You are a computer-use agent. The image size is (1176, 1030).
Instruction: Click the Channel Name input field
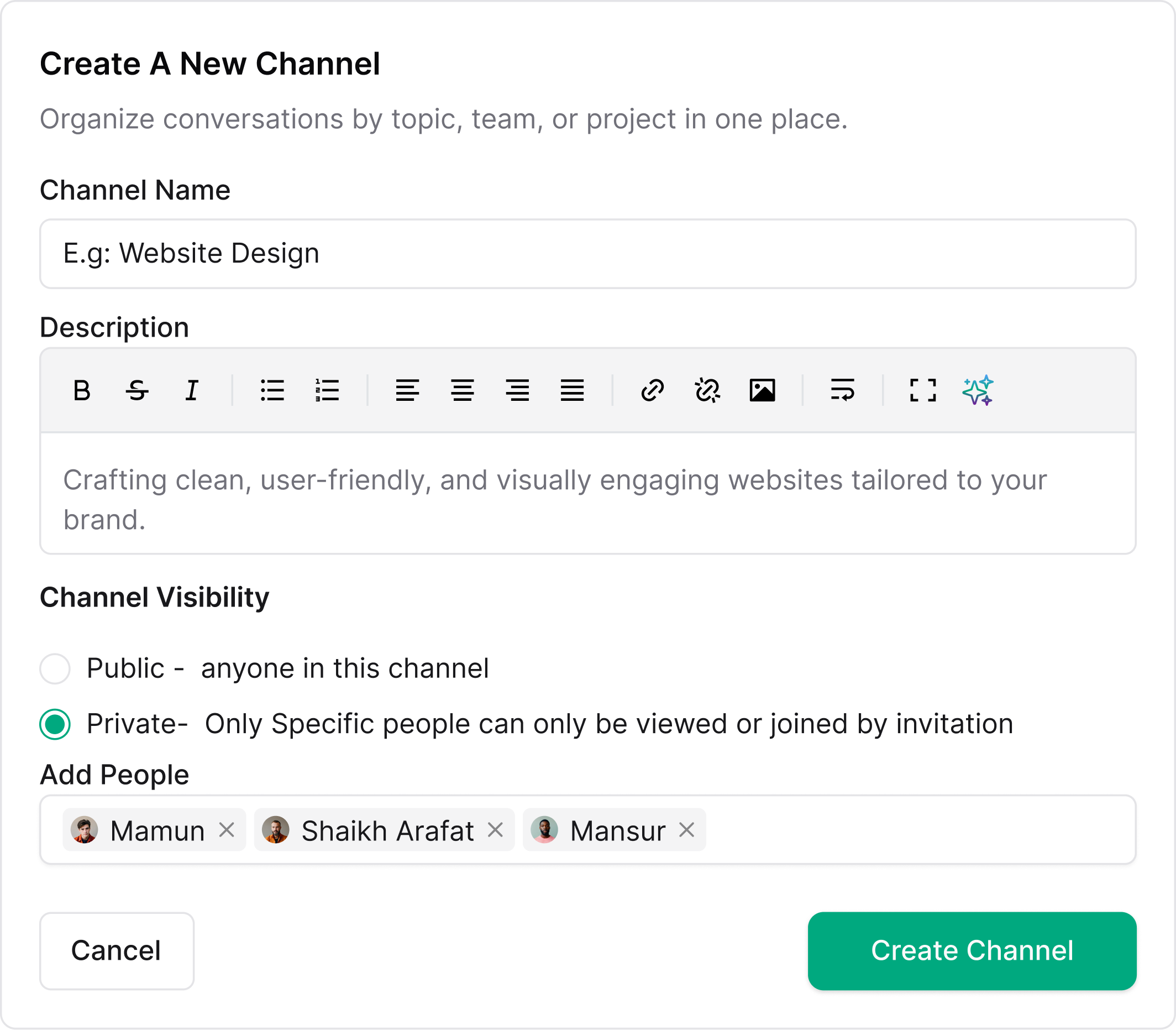pos(587,253)
